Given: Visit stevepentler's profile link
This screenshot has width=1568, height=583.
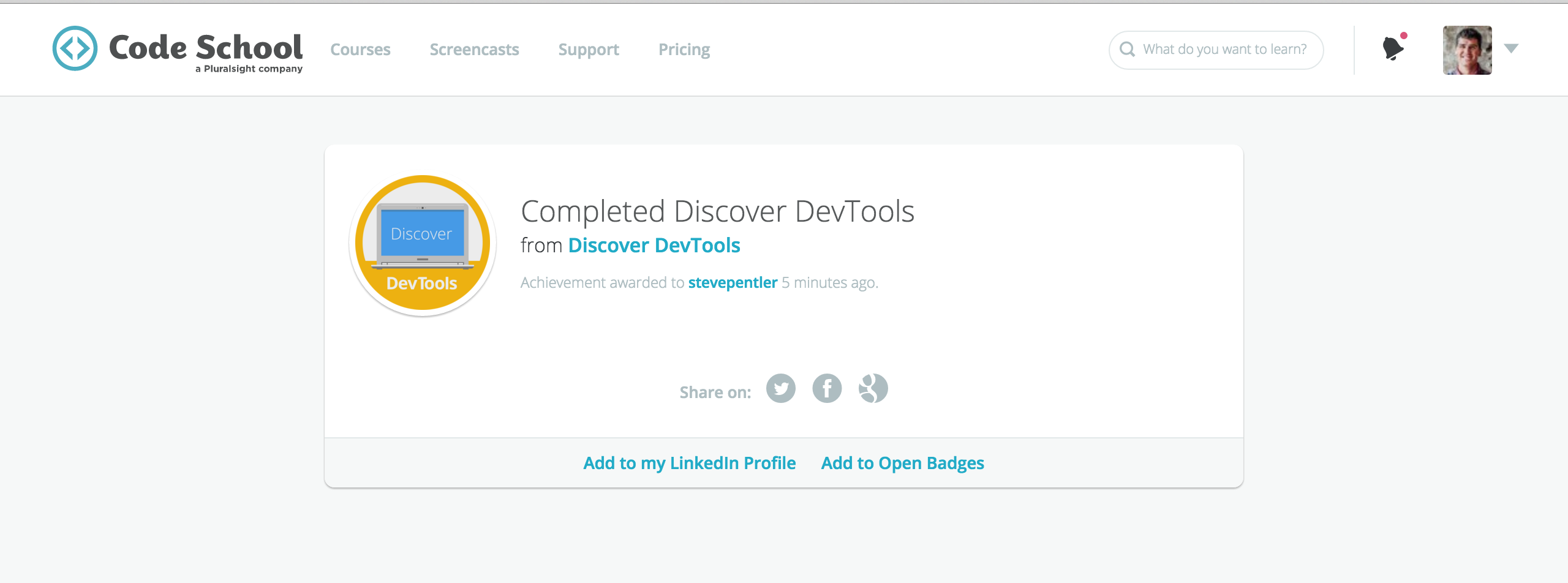Looking at the screenshot, I should pyautogui.click(x=733, y=282).
